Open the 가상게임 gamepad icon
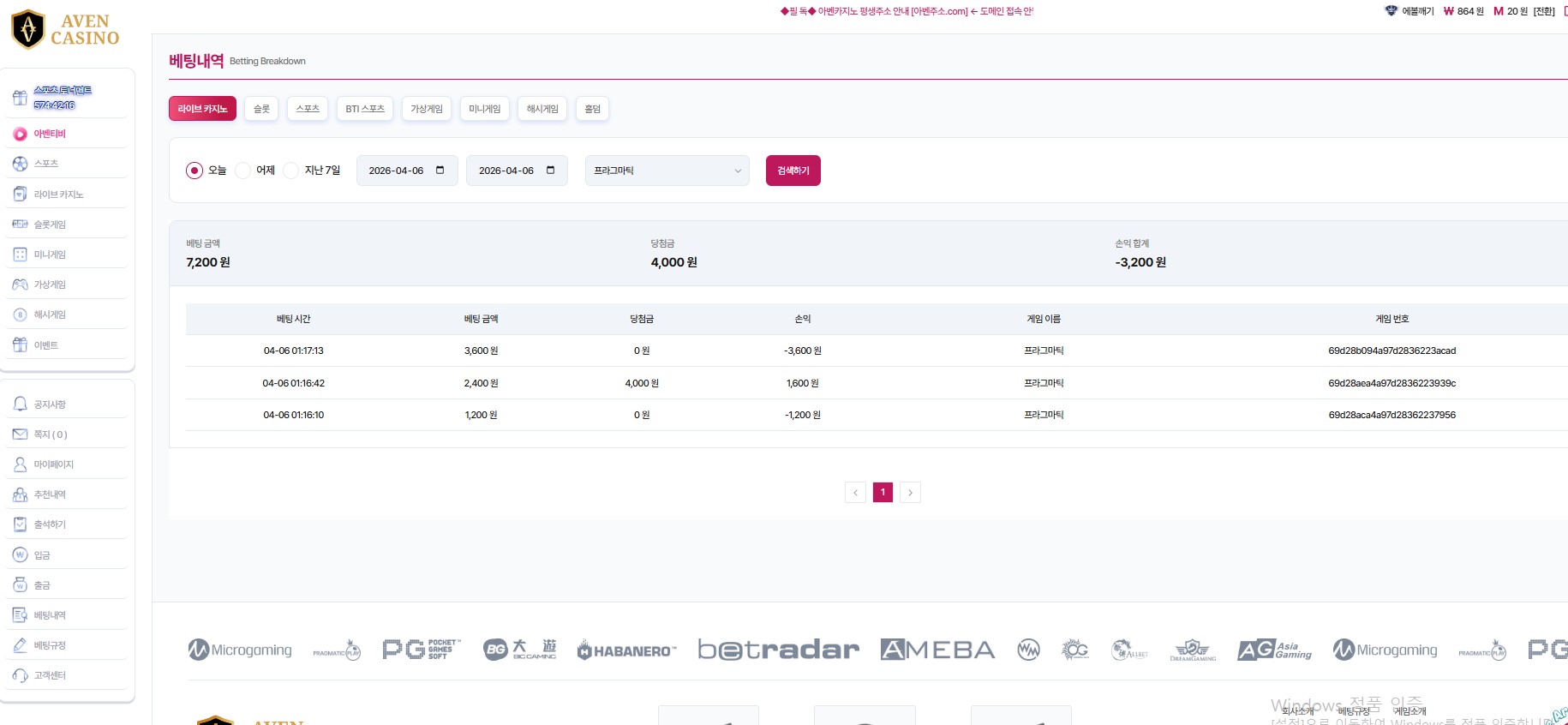This screenshot has height=725, width=1568. click(20, 285)
